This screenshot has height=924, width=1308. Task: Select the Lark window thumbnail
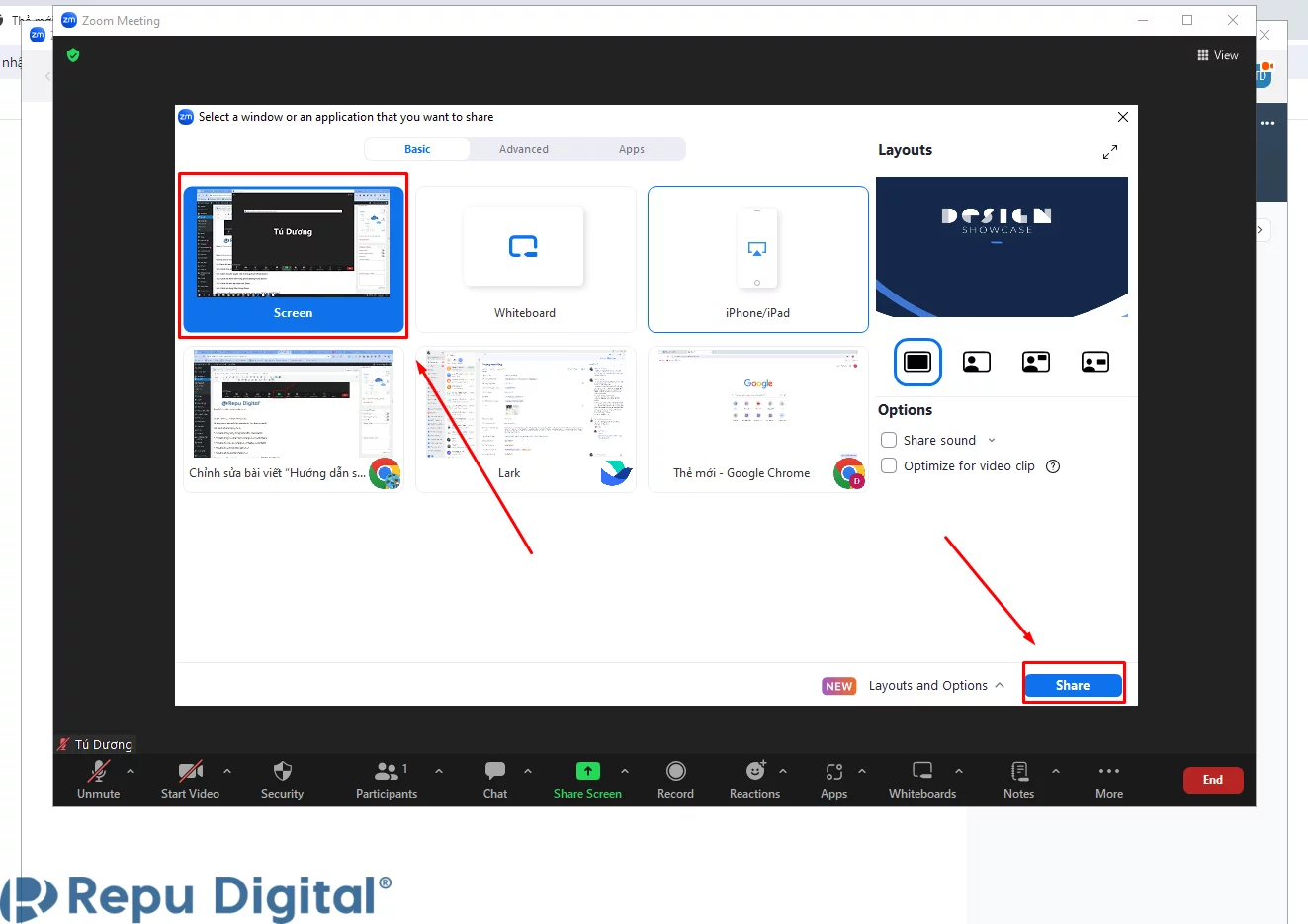(x=525, y=419)
